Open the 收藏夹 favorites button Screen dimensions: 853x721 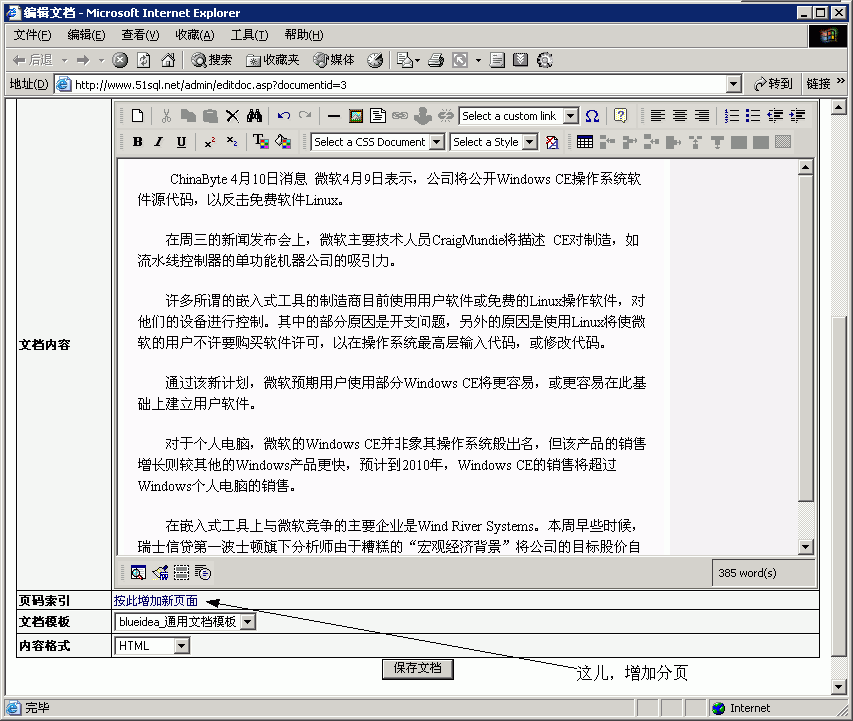coord(273,60)
